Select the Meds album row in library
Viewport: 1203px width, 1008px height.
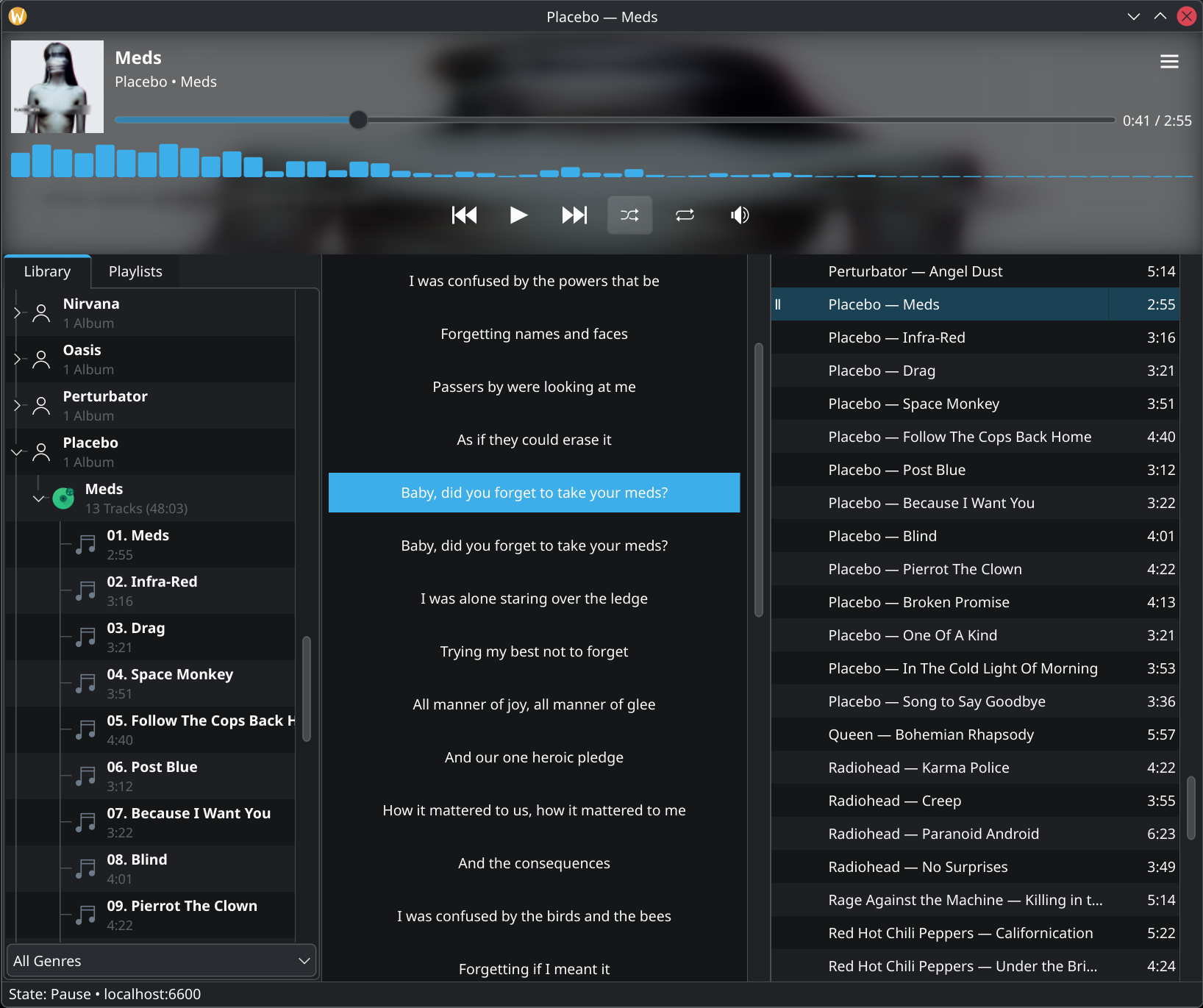(x=150, y=498)
